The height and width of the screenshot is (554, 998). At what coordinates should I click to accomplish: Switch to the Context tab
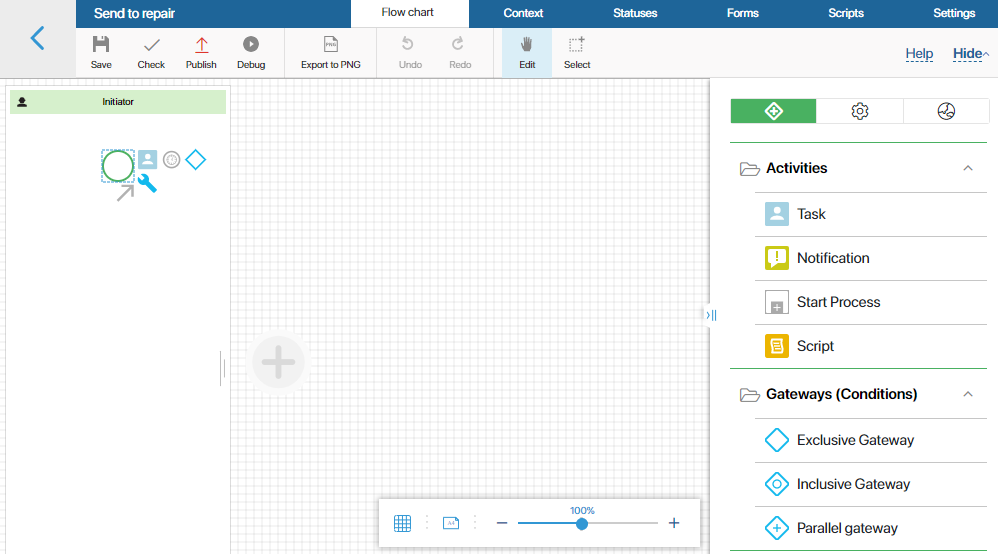pyautogui.click(x=523, y=13)
